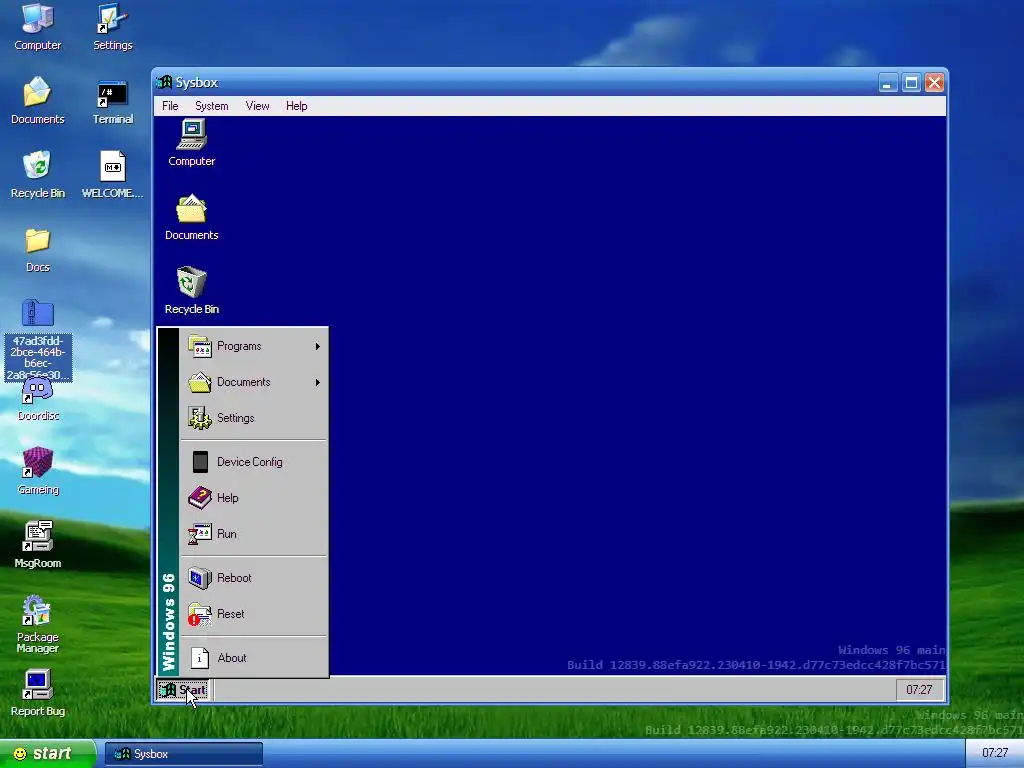1024x768 pixels.
Task: Open the MsgRoom desktop shortcut
Action: click(37, 544)
